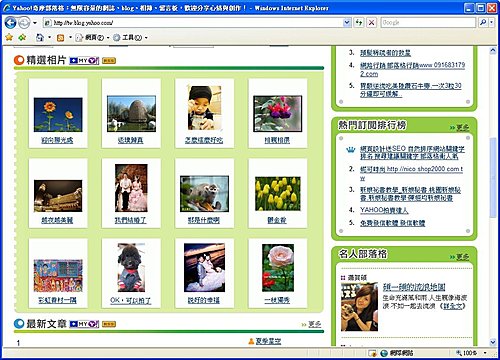The width and height of the screenshot is (500, 360).
Task: Go back with the browser Back arrow
Action: click(10, 23)
